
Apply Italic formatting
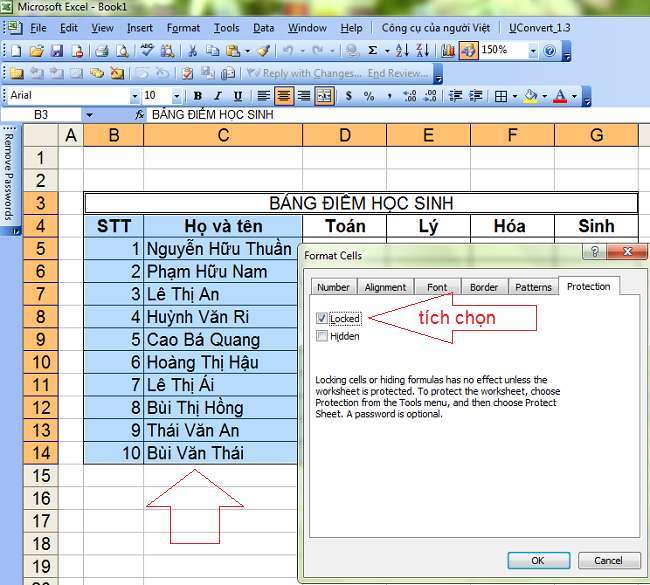(218, 96)
